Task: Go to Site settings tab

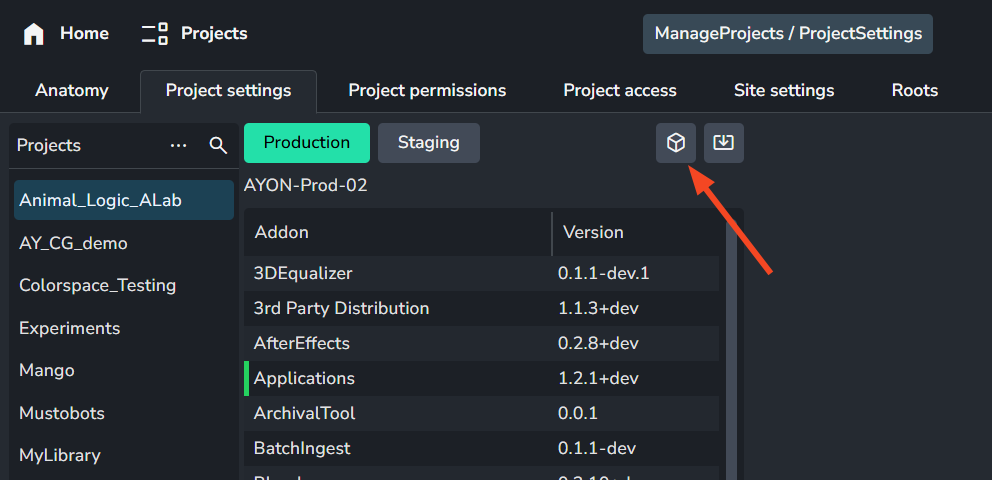Action: point(784,91)
